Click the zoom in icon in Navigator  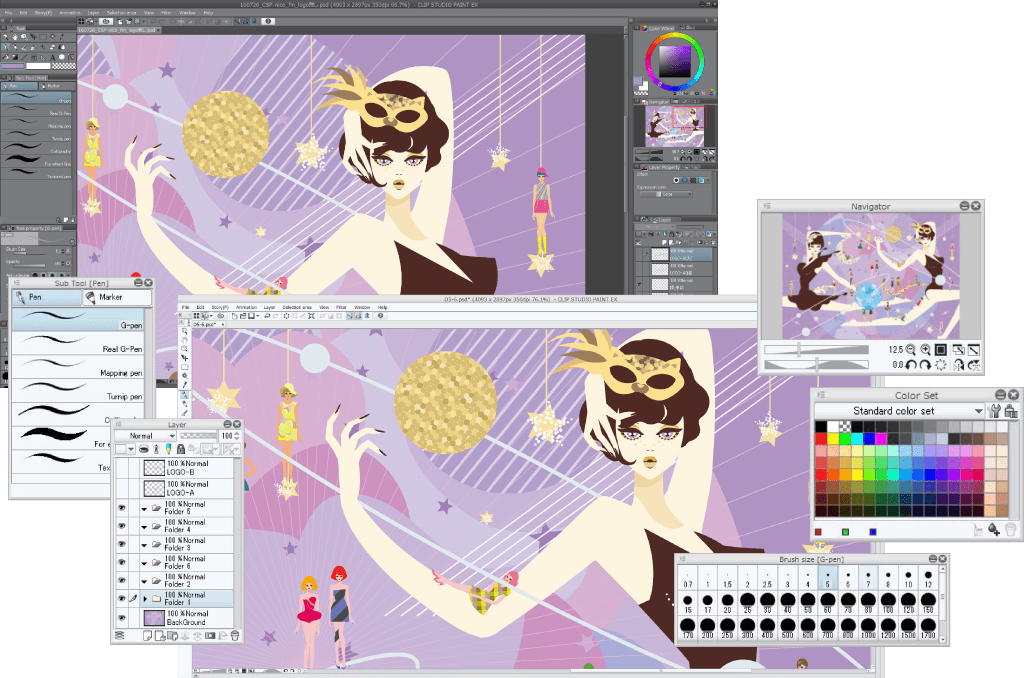tap(926, 350)
